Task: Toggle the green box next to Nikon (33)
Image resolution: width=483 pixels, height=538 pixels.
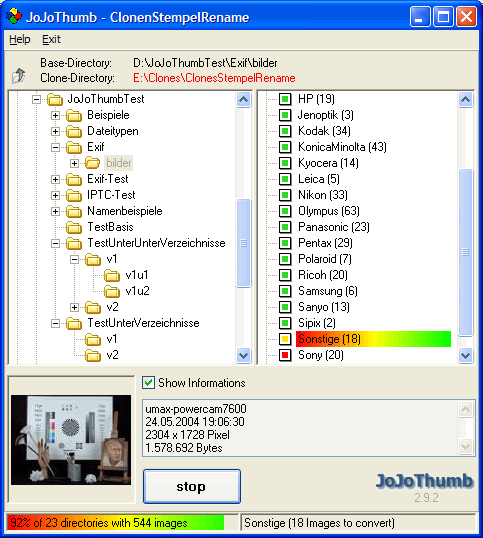Action: point(285,195)
